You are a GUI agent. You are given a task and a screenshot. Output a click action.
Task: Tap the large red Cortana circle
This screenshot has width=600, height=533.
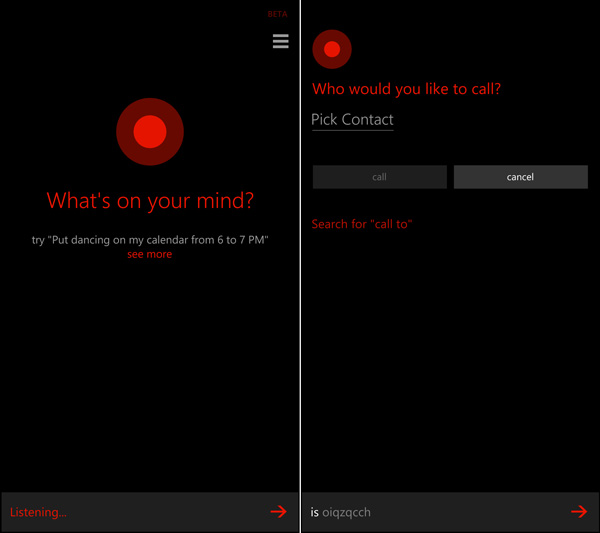pyautogui.click(x=150, y=131)
